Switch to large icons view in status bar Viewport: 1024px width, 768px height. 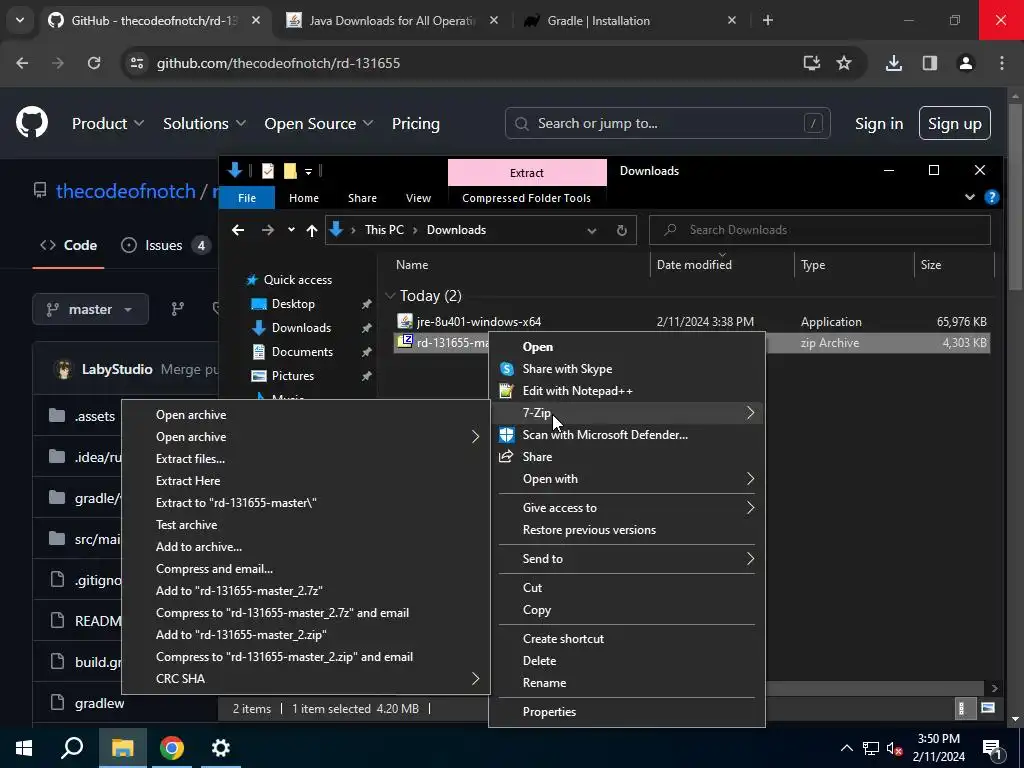tap(988, 708)
